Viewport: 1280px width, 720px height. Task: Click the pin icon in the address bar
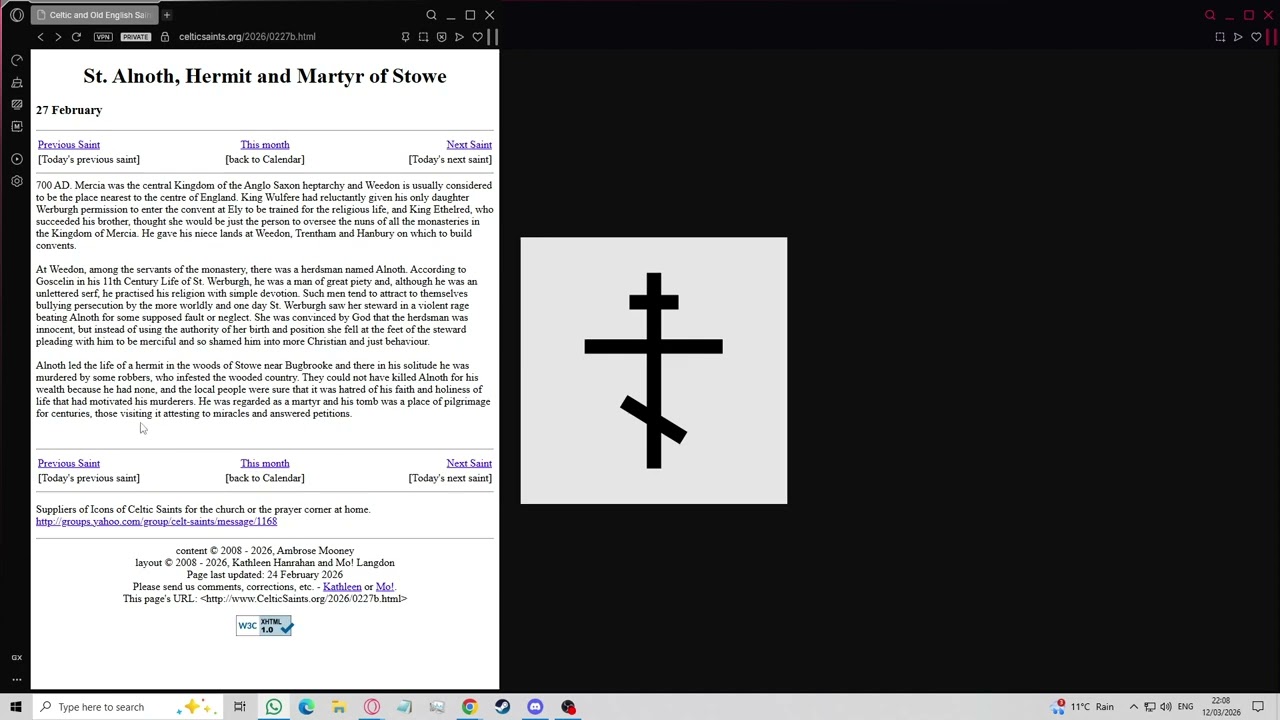click(405, 37)
